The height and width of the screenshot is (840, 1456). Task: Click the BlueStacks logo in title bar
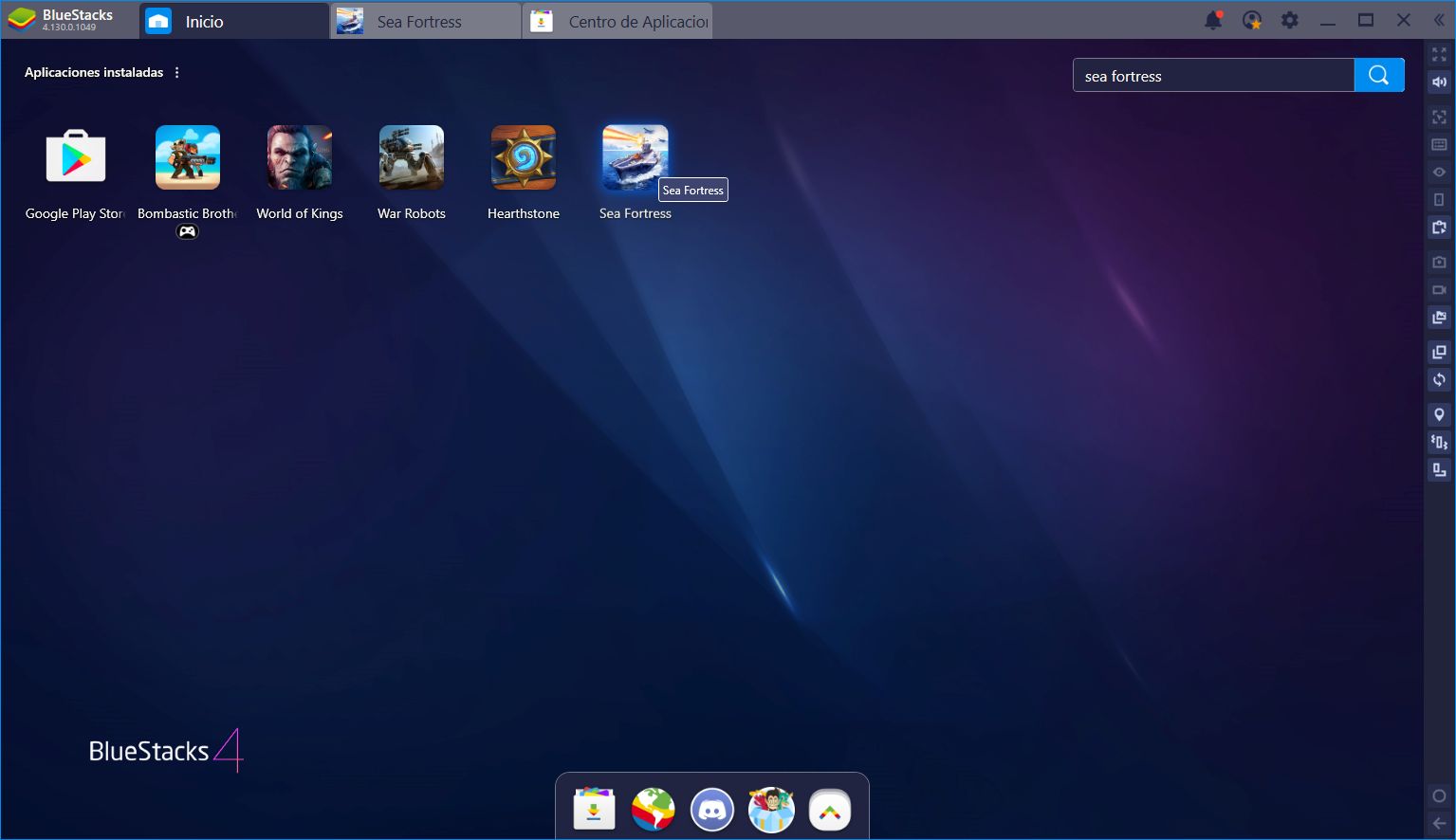click(x=21, y=19)
